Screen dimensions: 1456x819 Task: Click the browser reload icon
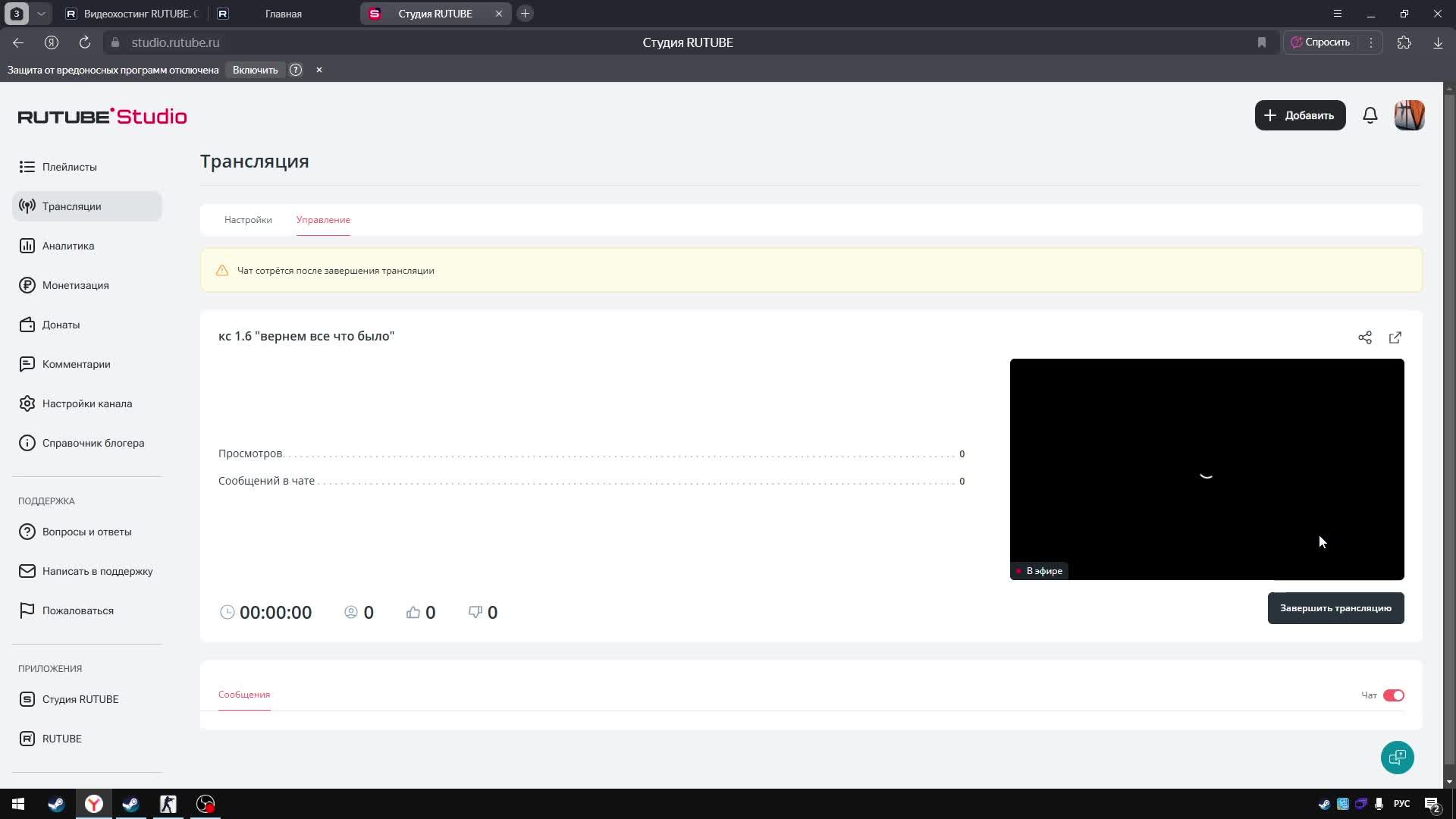[85, 42]
